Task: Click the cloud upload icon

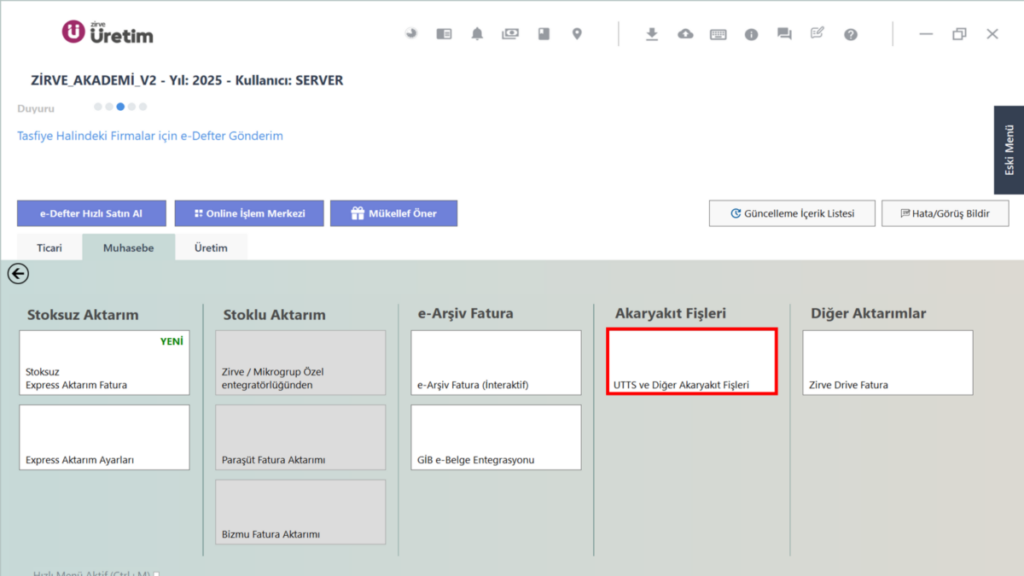Action: 685,34
